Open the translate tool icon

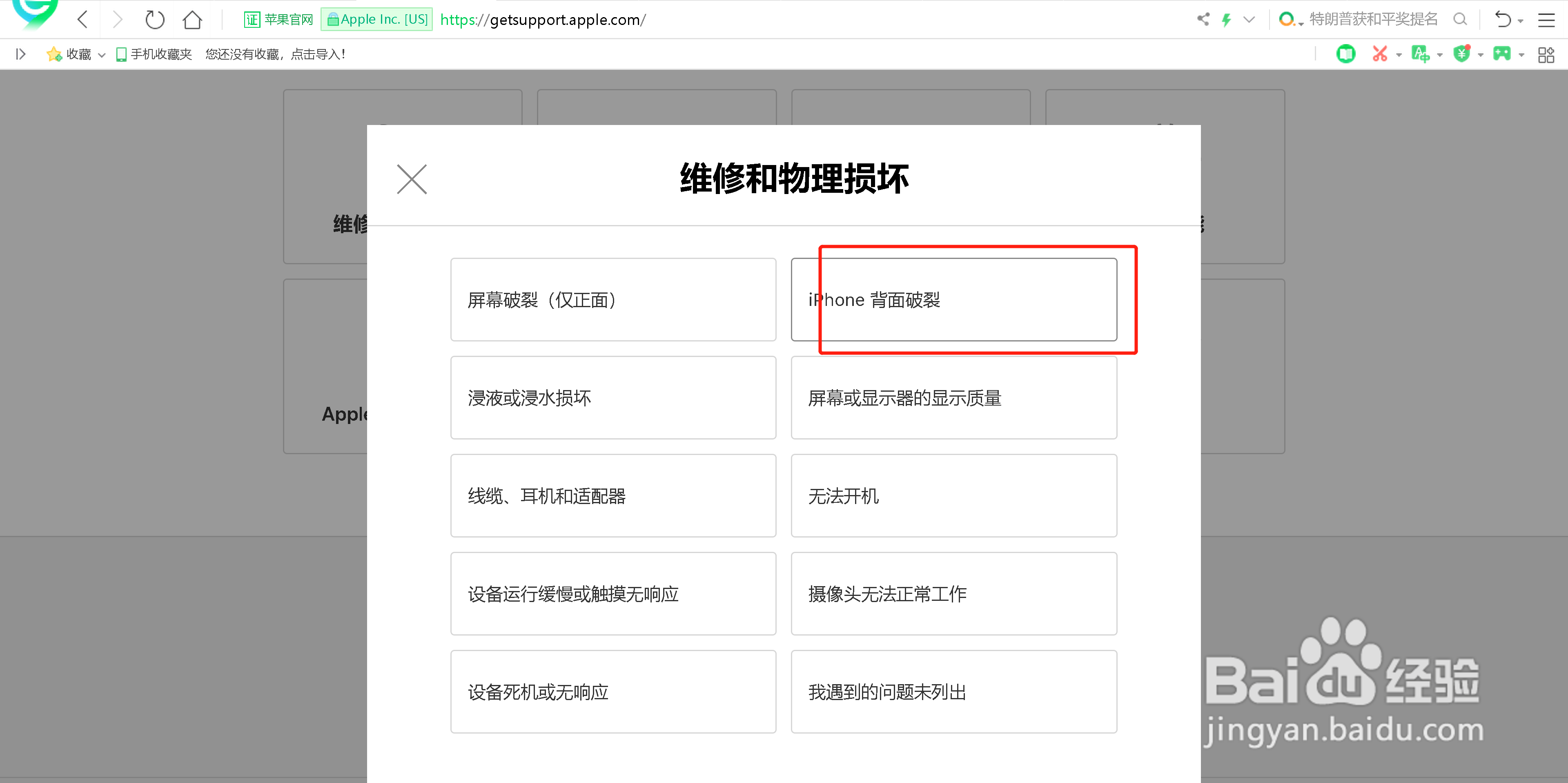tap(1421, 54)
